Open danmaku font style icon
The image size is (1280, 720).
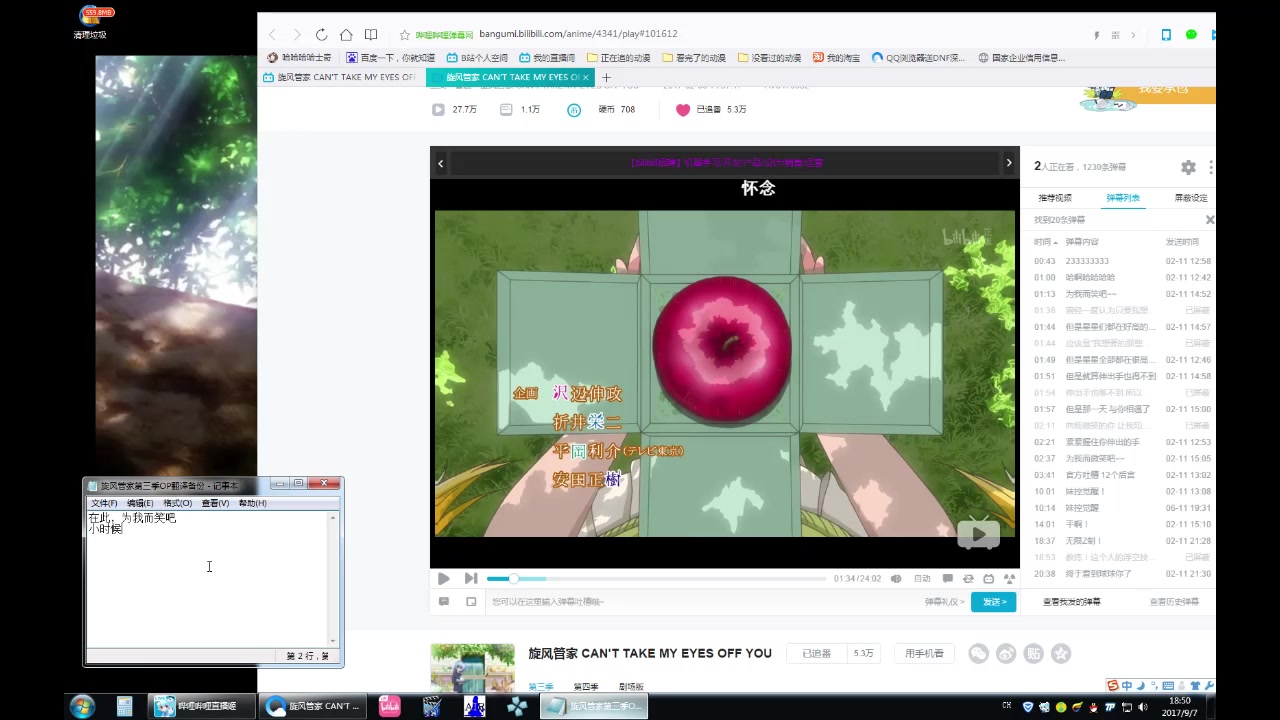(x=444, y=602)
